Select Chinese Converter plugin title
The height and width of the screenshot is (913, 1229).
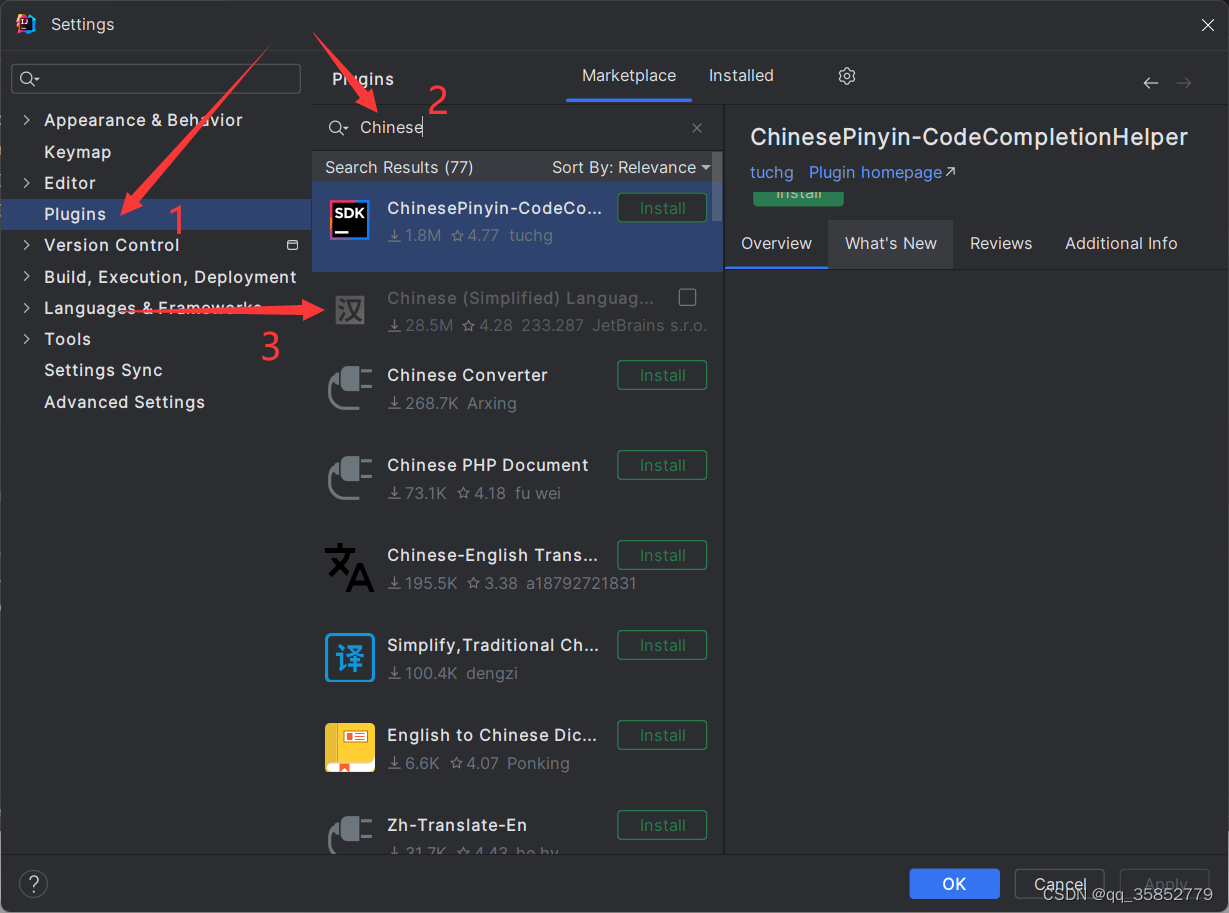click(x=467, y=375)
